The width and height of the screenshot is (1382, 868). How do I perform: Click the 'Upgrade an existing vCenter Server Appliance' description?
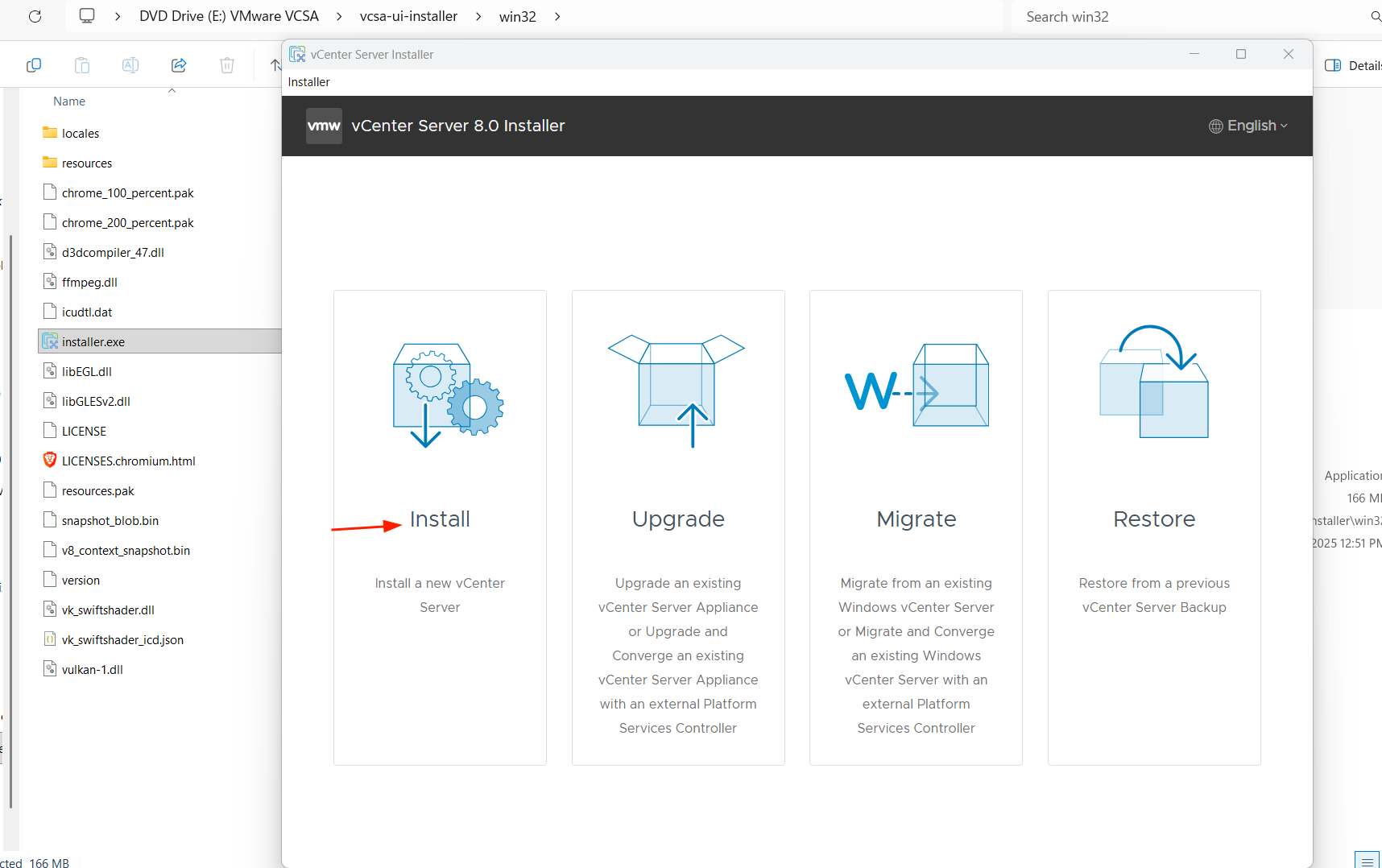pyautogui.click(x=678, y=655)
